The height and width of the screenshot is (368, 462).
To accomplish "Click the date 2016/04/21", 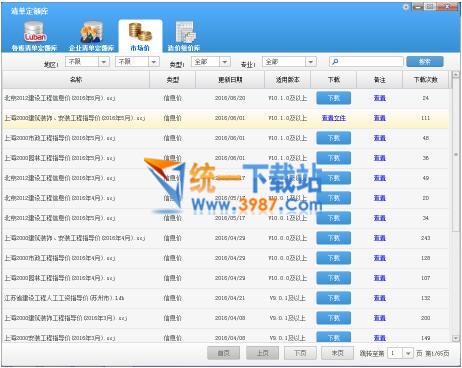I will (x=230, y=298).
